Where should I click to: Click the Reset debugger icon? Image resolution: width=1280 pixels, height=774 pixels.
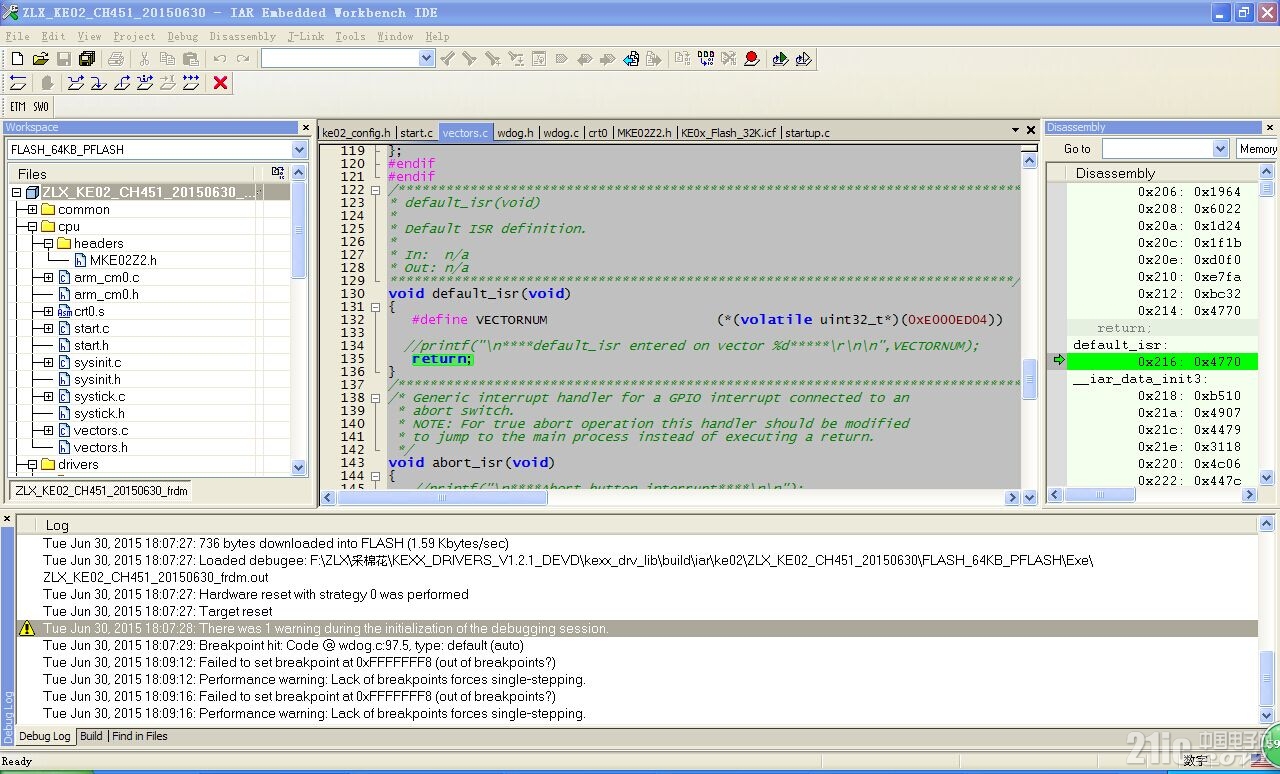[x=18, y=83]
